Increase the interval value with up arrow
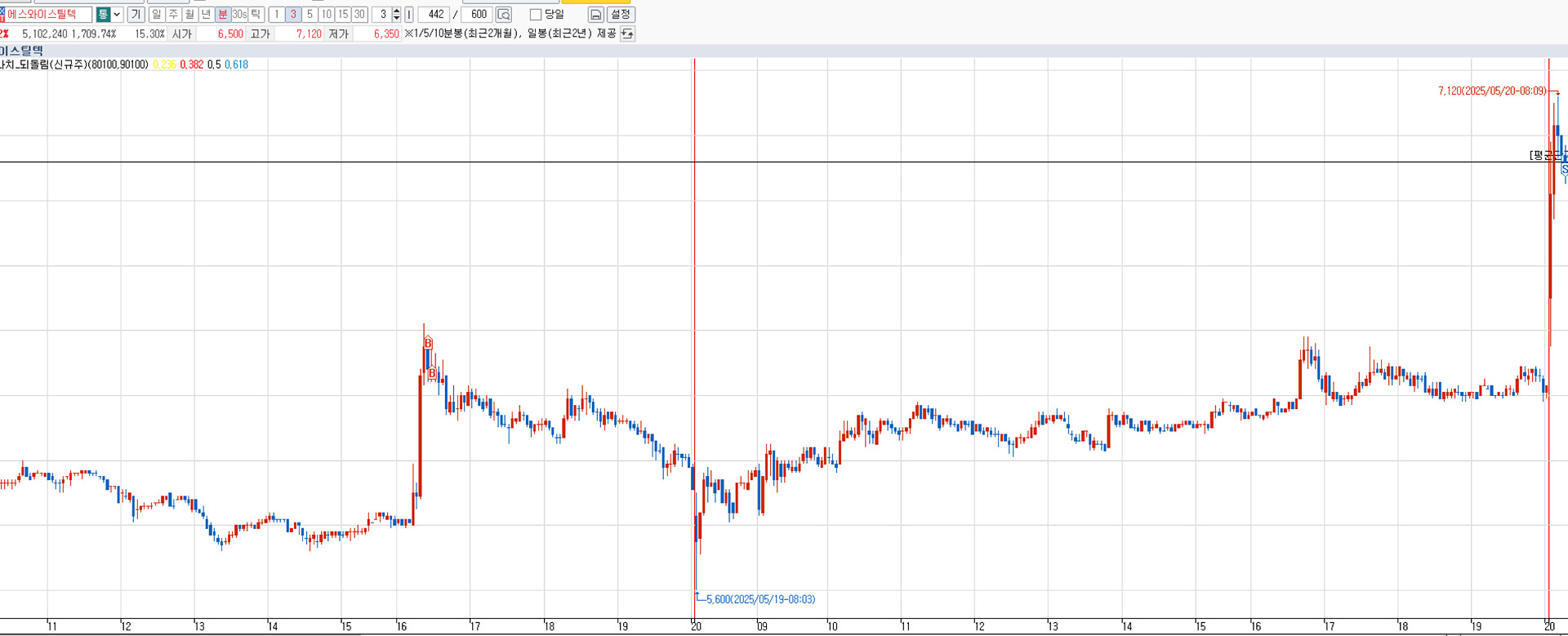This screenshot has width=1568, height=636. [397, 11]
